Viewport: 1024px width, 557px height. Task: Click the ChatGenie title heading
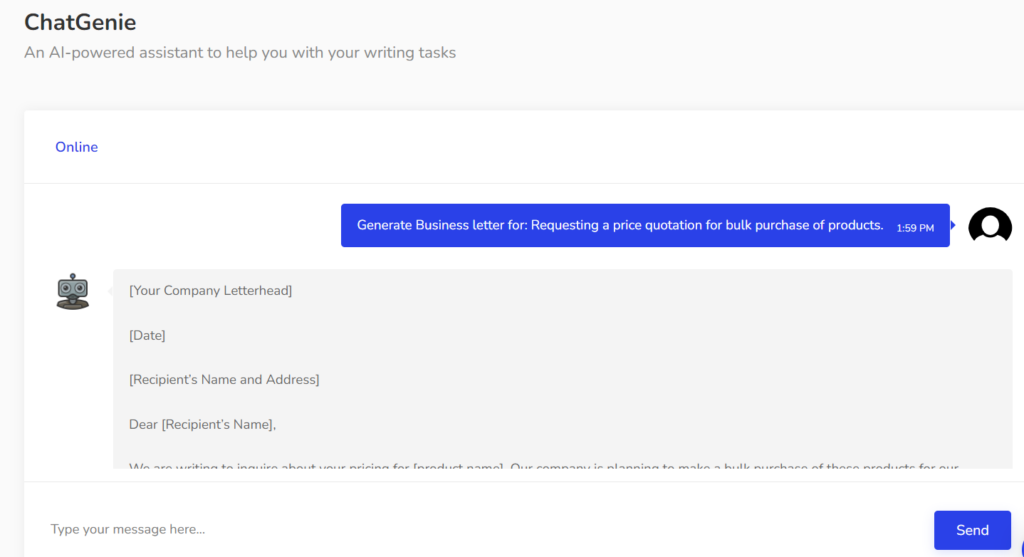[80, 22]
